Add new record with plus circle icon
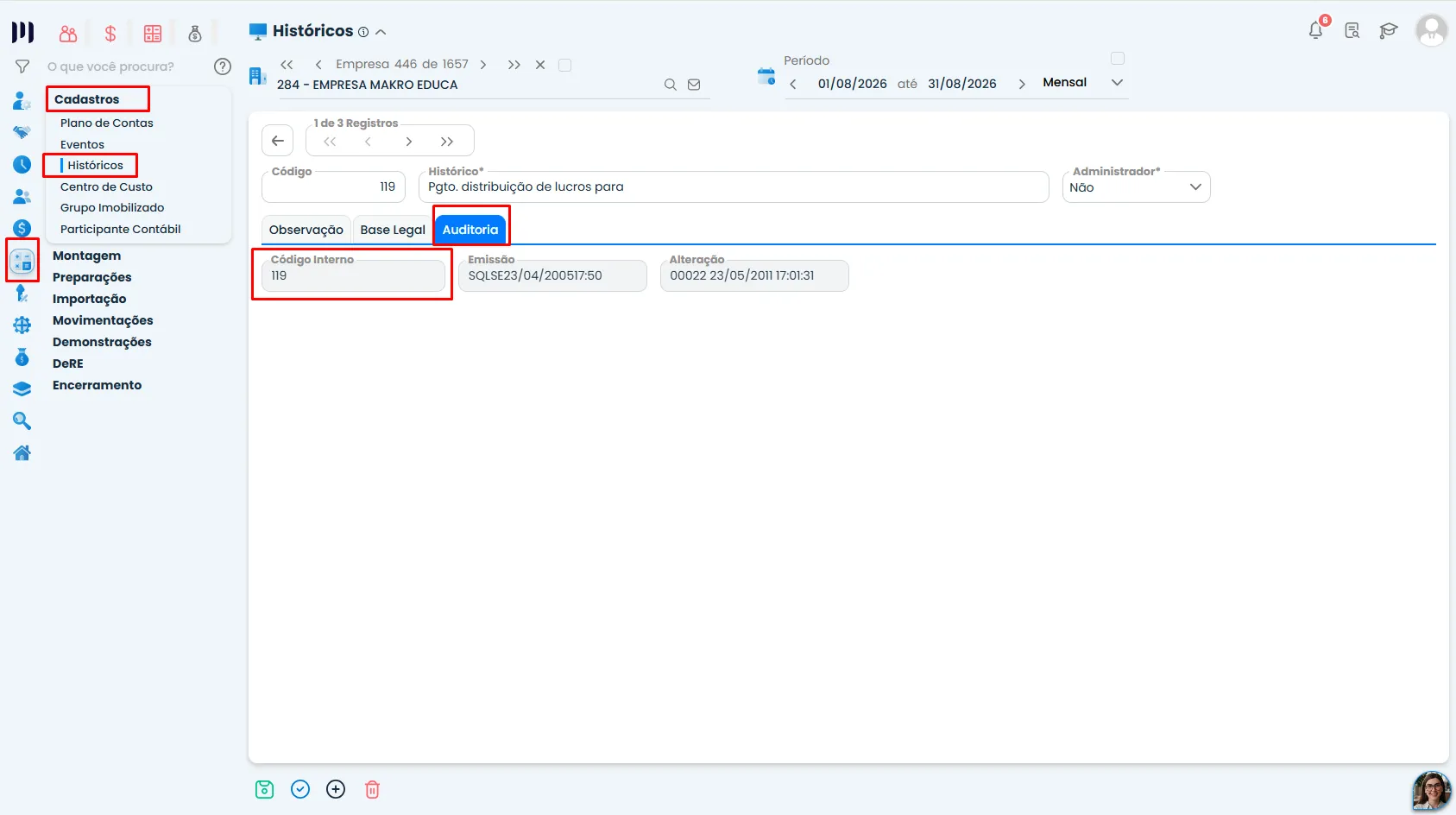The width and height of the screenshot is (1456, 815). 336,789
